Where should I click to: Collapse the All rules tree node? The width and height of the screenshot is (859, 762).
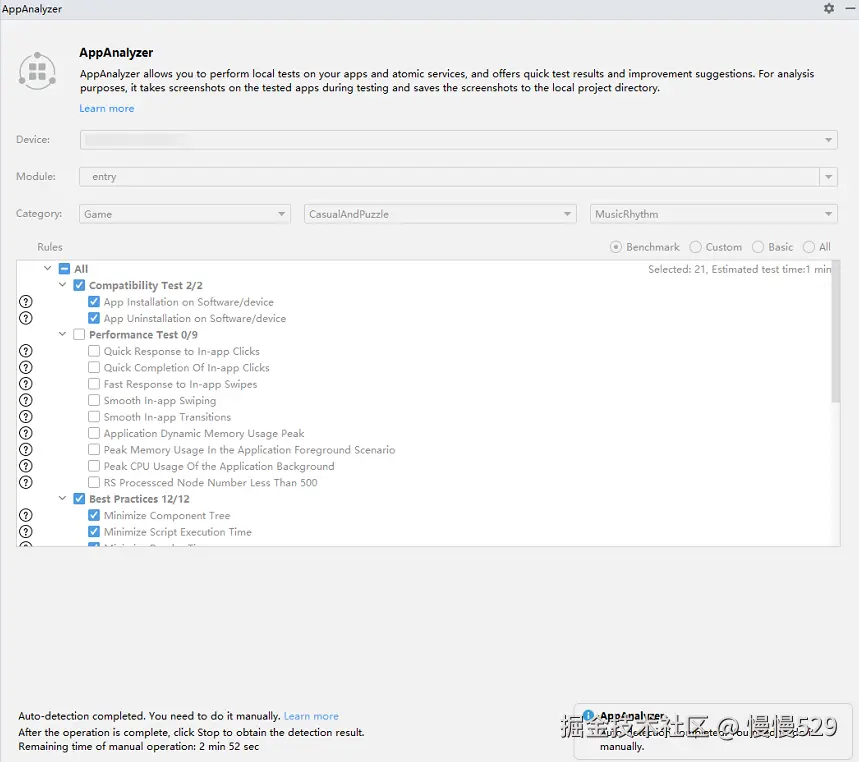48,268
